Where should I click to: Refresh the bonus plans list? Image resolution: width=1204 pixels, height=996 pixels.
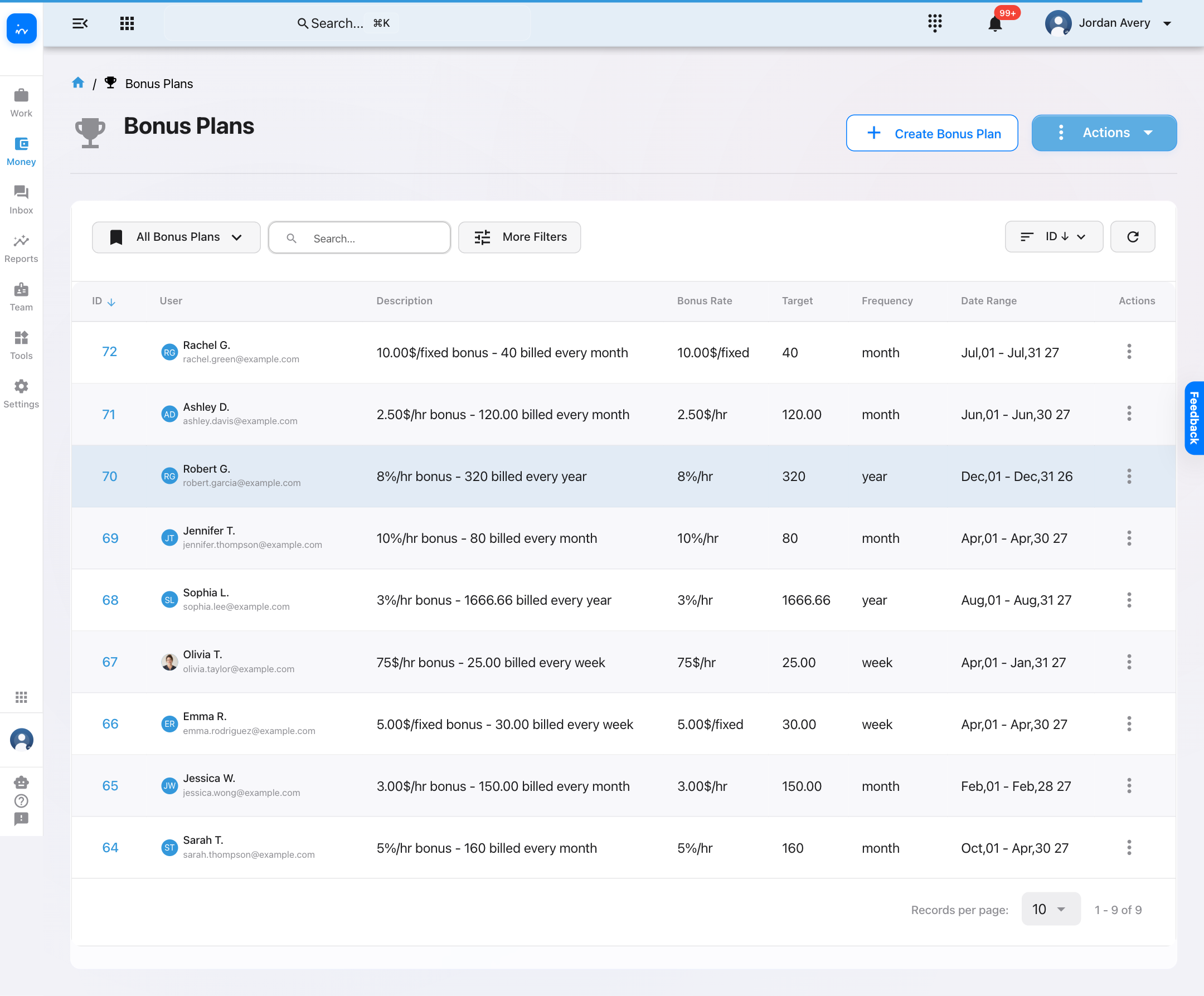(1132, 237)
